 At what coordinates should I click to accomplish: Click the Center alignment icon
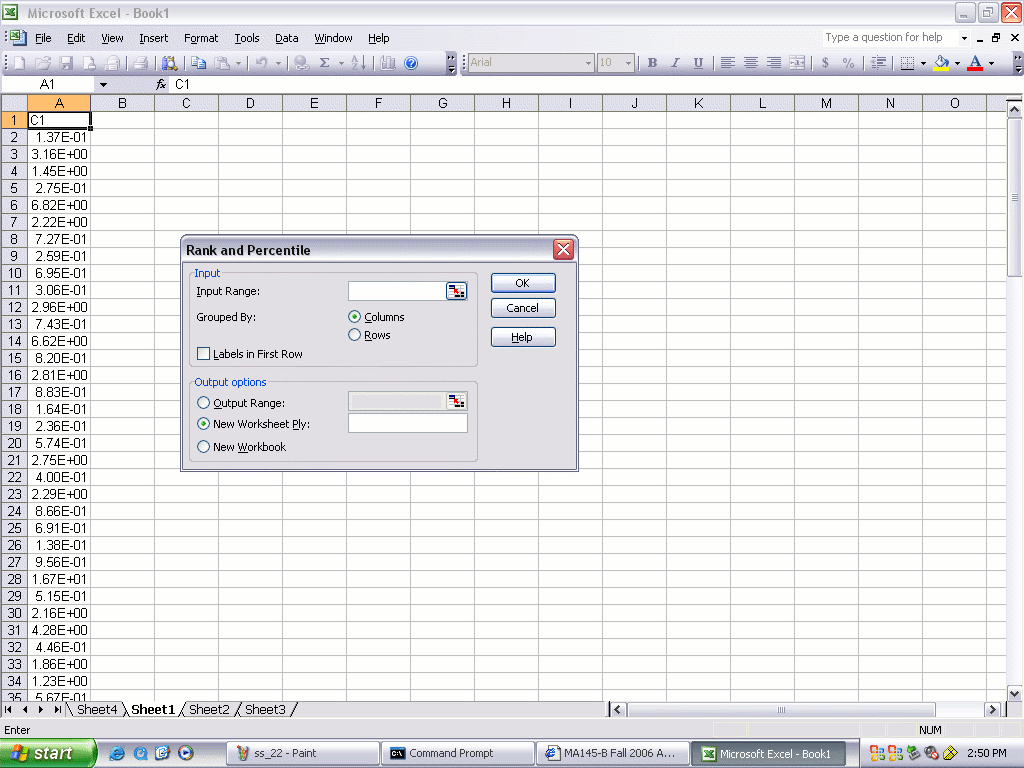[750, 63]
